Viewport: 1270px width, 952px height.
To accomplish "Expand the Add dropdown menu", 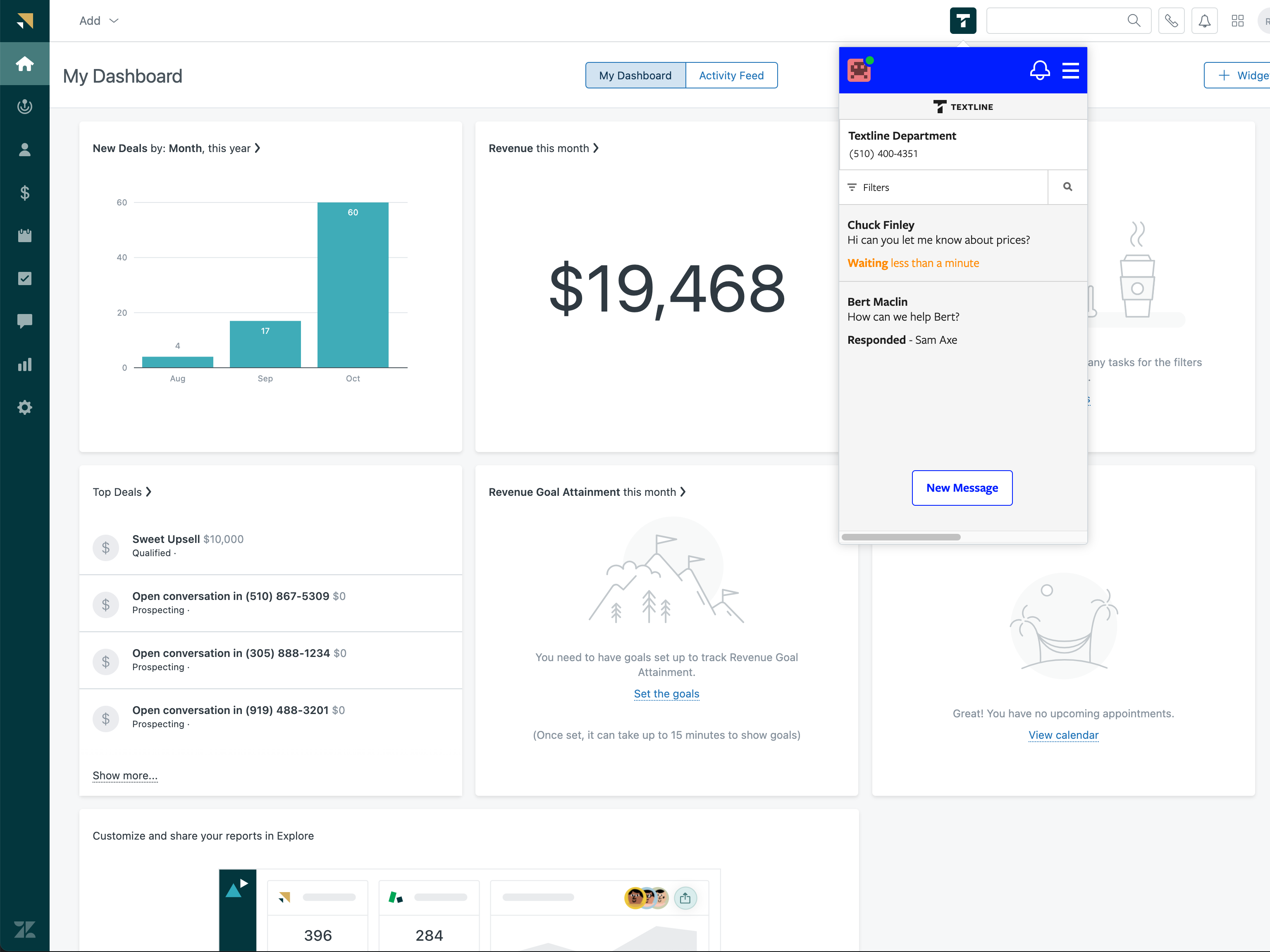I will [x=98, y=21].
